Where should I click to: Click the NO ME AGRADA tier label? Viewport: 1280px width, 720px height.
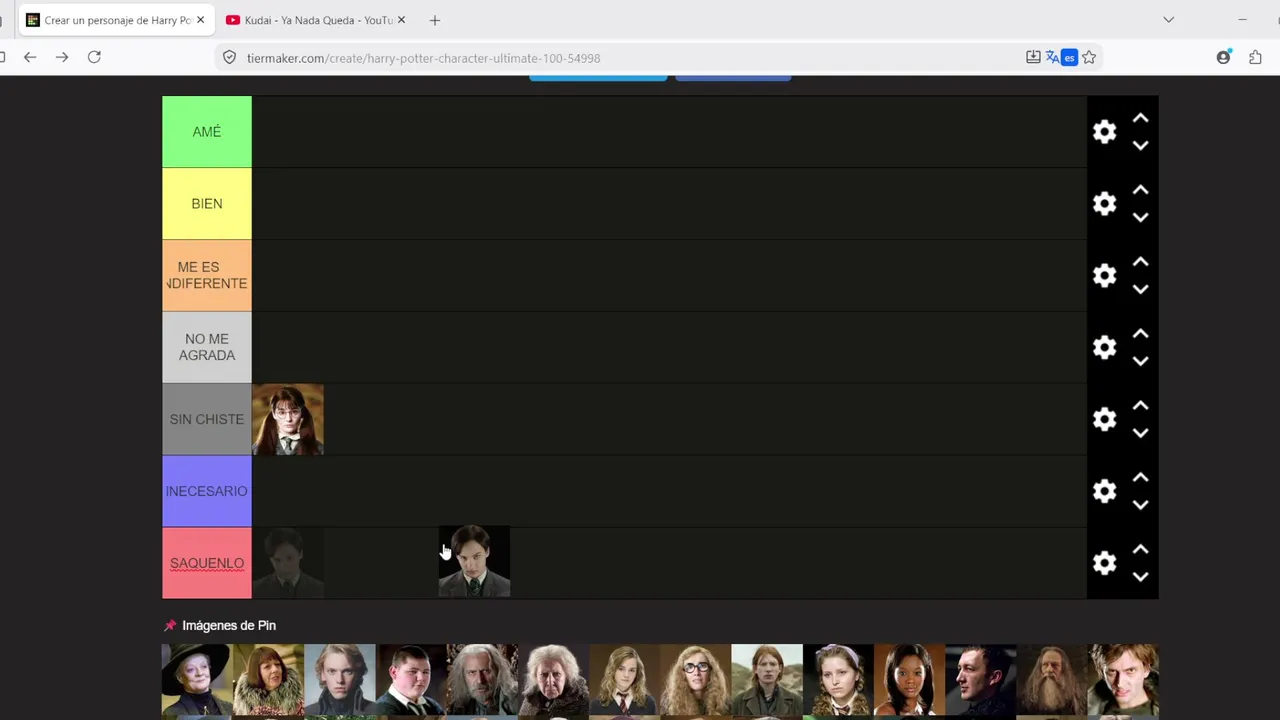tap(207, 348)
